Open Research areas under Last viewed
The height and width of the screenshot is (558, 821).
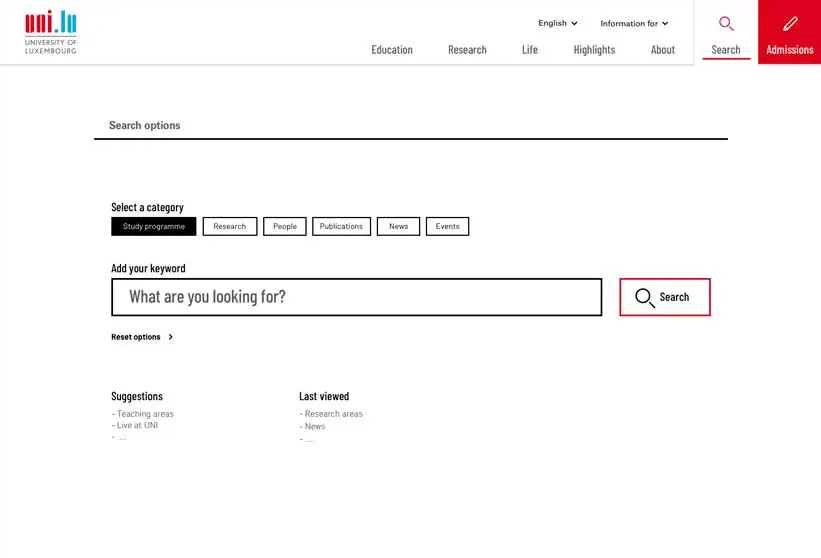coord(333,414)
